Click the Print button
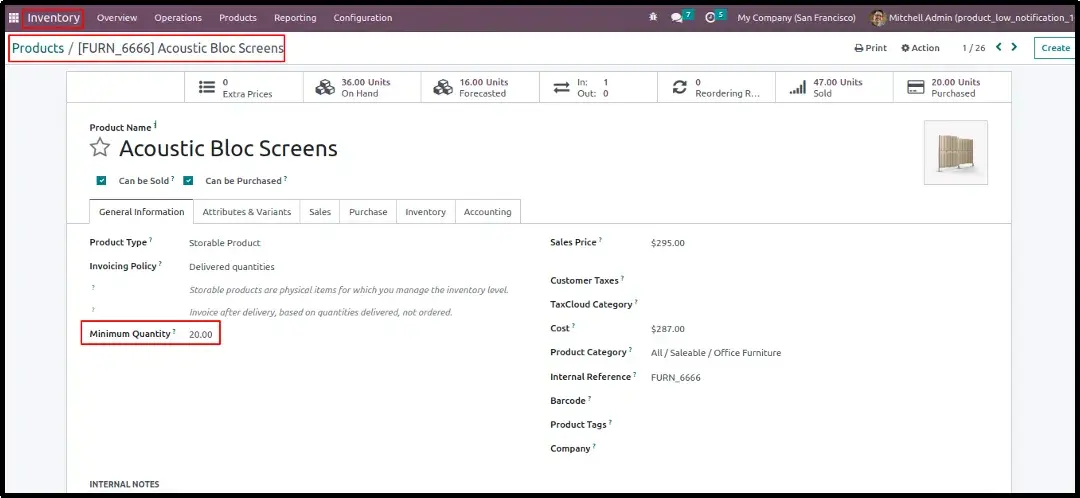The height and width of the screenshot is (498, 1080). (871, 48)
